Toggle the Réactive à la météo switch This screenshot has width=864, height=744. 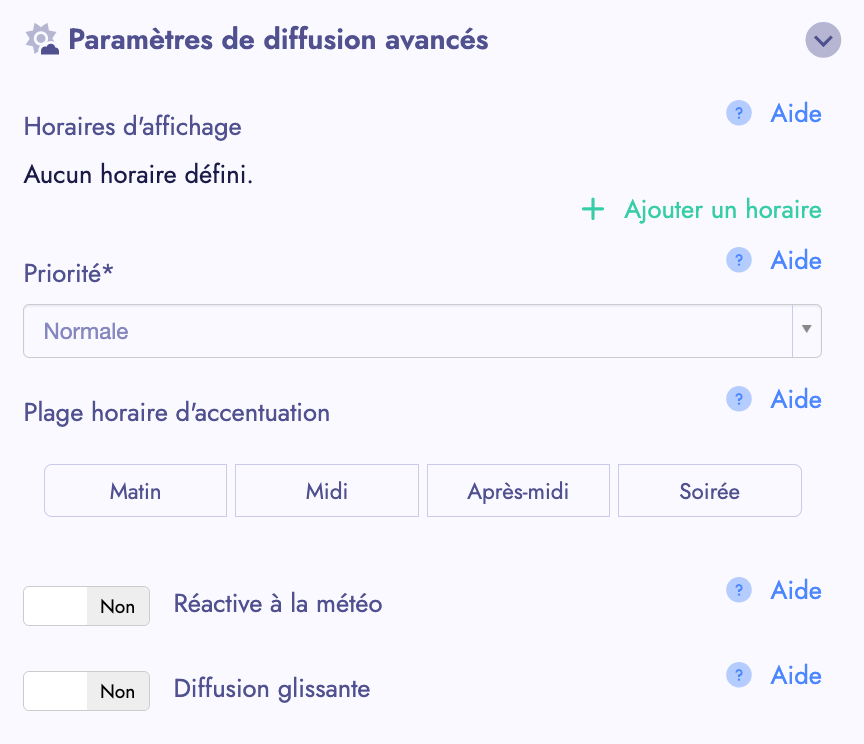pos(86,606)
